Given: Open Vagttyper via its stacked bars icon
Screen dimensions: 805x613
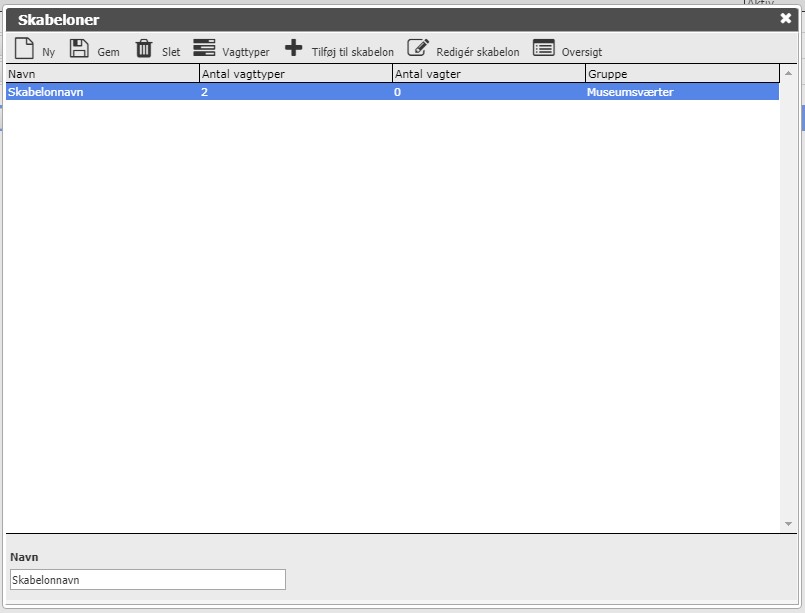Looking at the screenshot, I should coord(204,48).
